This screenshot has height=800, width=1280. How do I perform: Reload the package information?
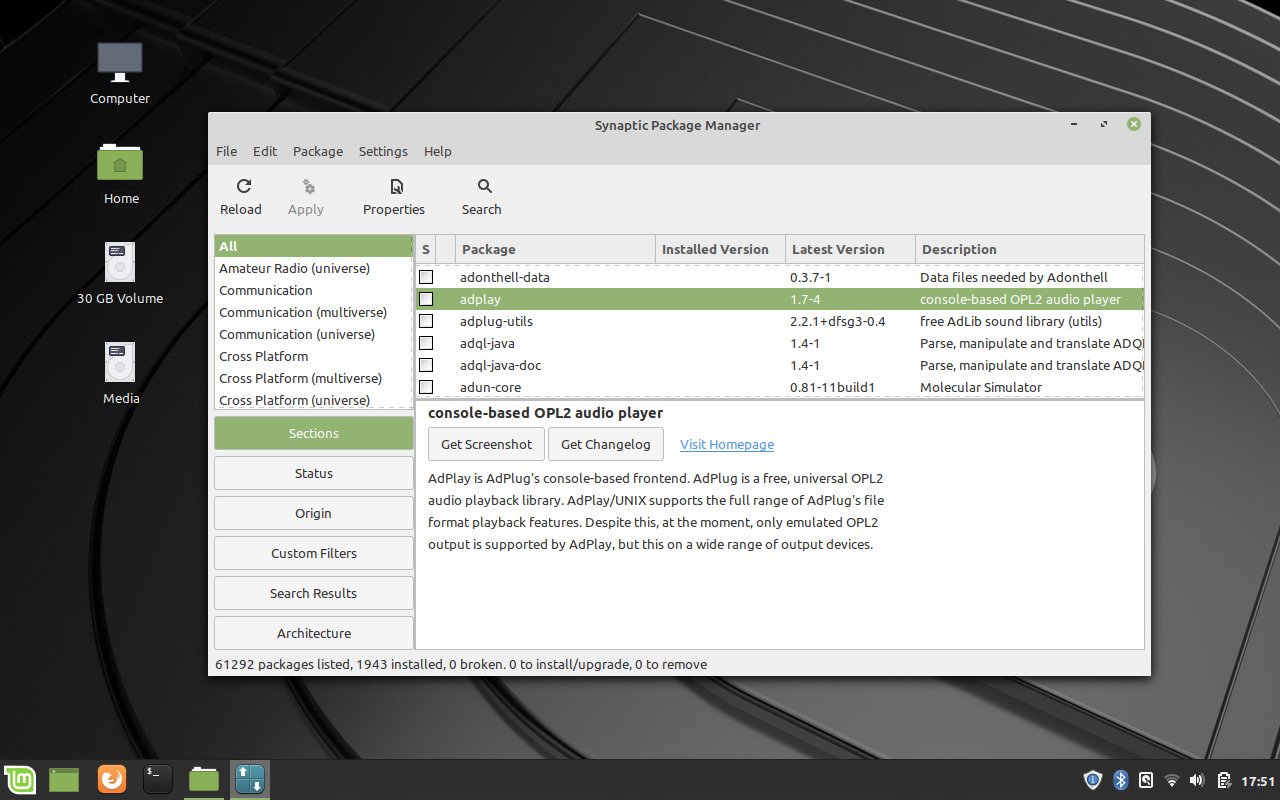[241, 196]
